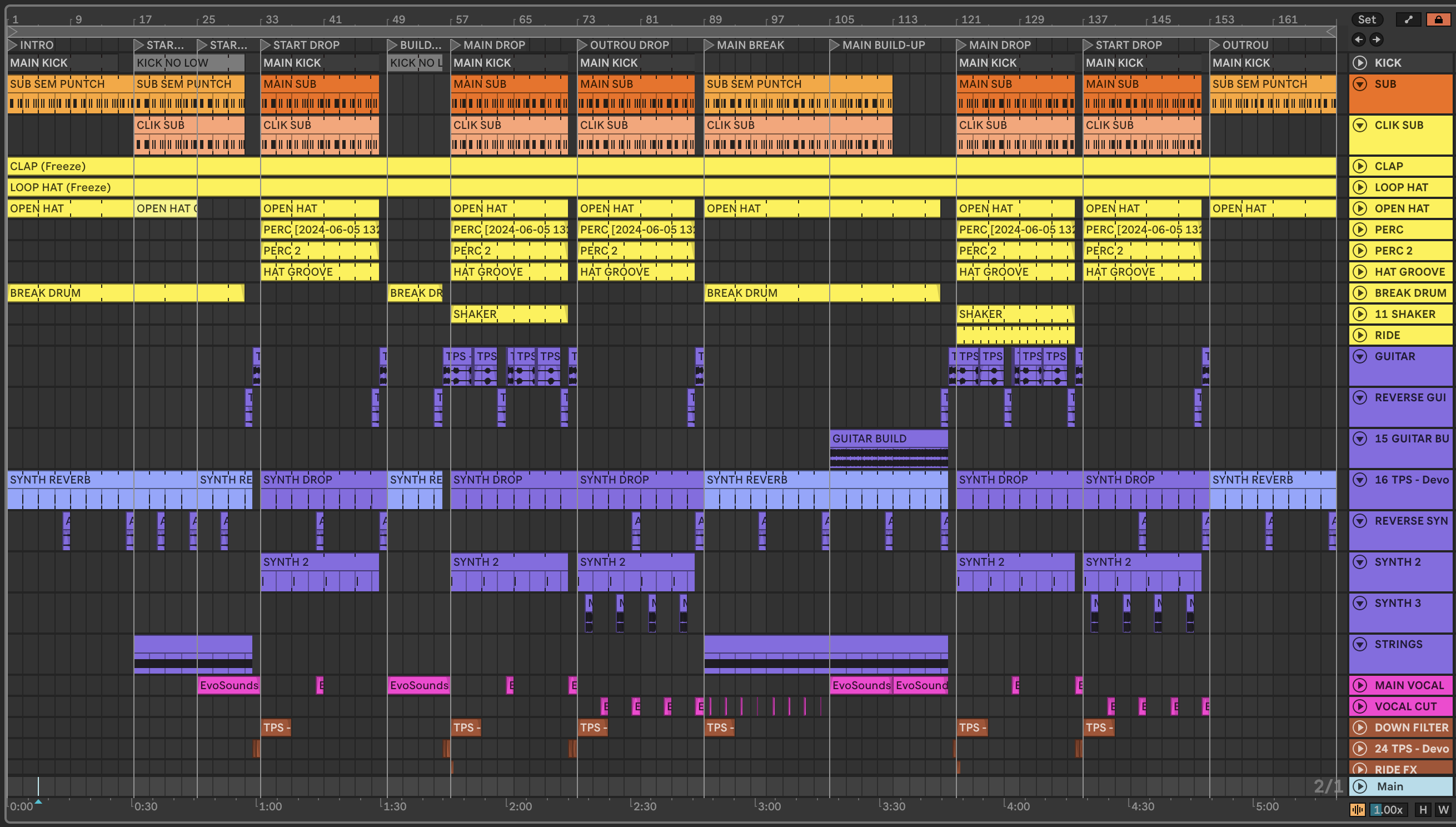This screenshot has height=827, width=1456.
Task: Unfold the DOWN FILTER track
Action: (x=1360, y=727)
